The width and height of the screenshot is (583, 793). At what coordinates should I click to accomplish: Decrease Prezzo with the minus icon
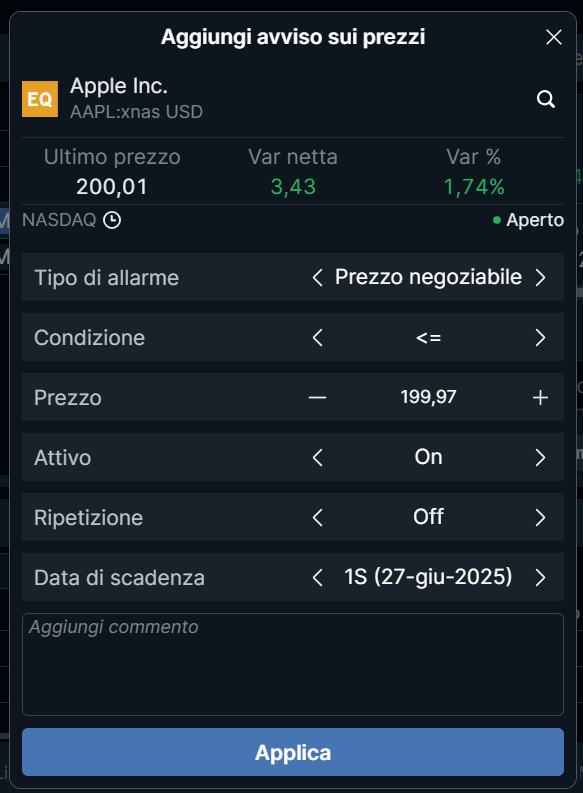click(x=317, y=398)
